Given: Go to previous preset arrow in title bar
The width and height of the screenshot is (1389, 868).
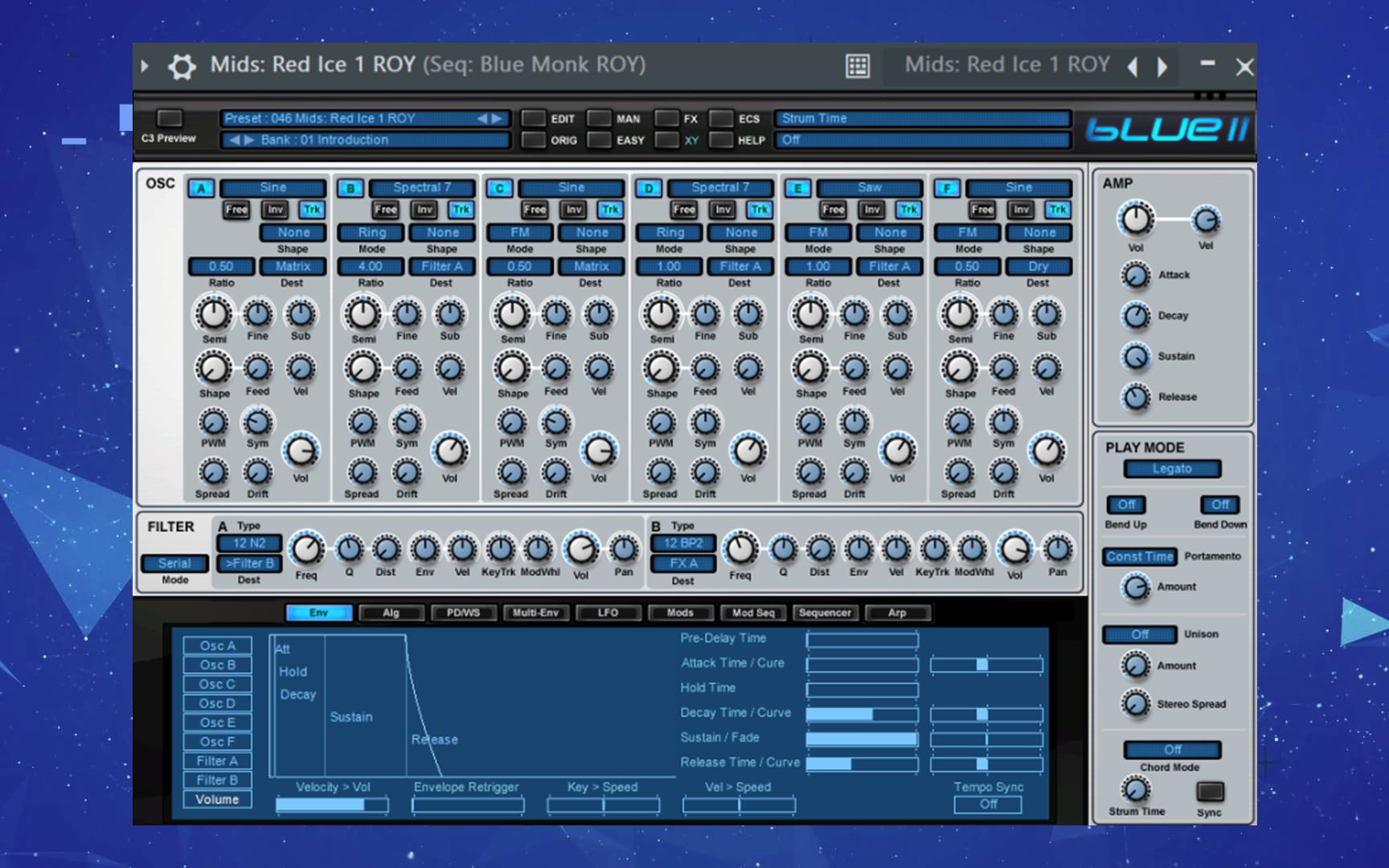Looking at the screenshot, I should point(1133,67).
